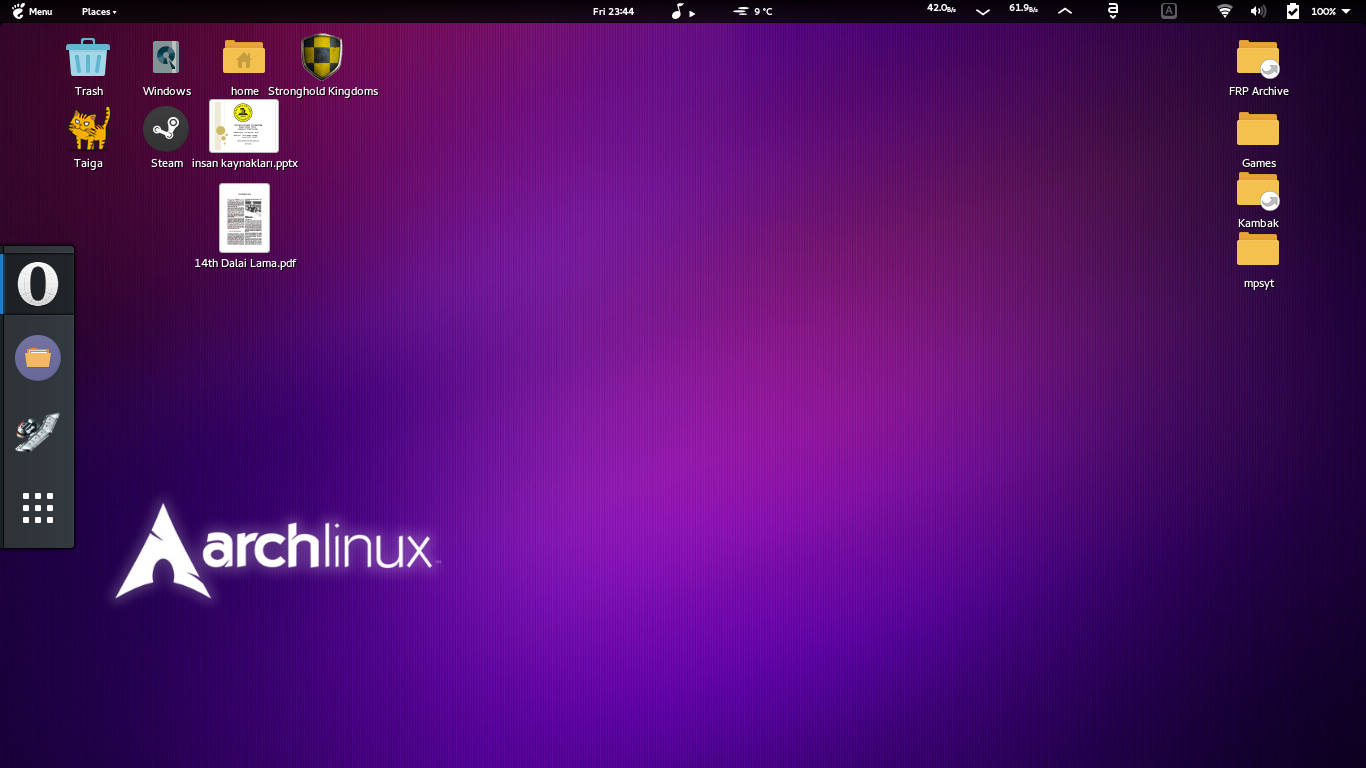Viewport: 1366px width, 768px height.
Task: Open the home folder desktop icon
Action: 244,57
